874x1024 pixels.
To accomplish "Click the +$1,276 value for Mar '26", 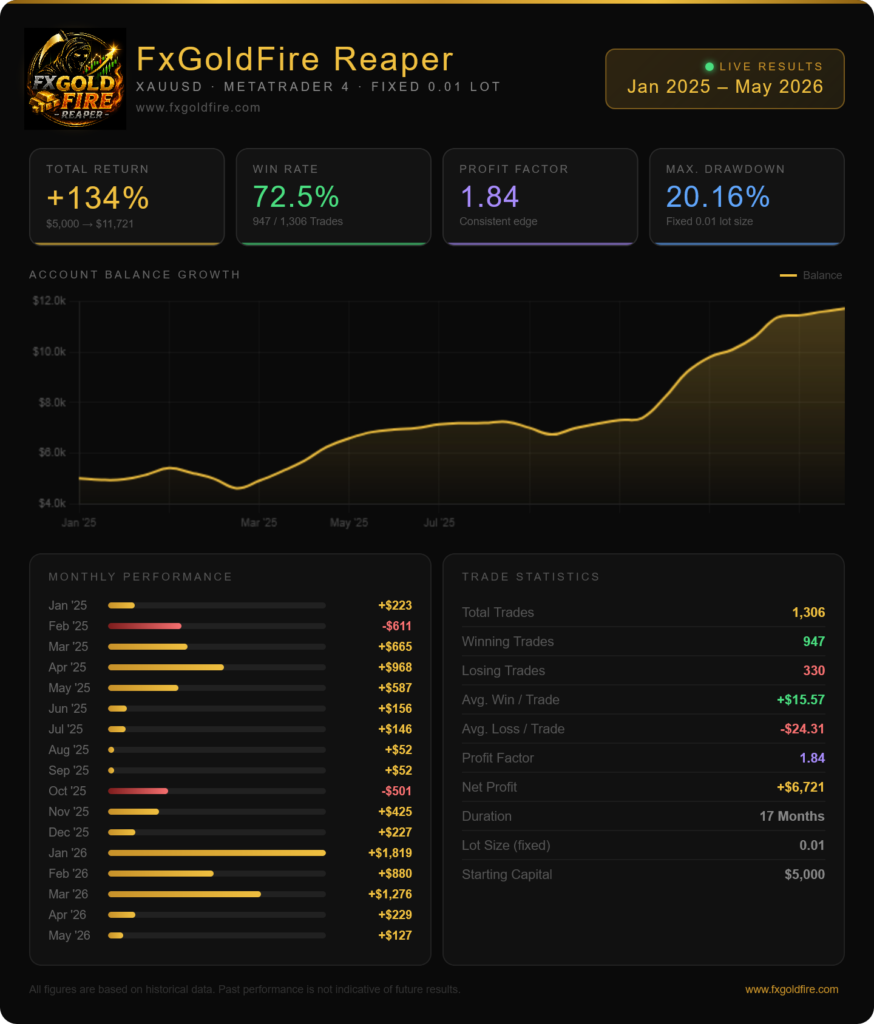I will click(390, 894).
